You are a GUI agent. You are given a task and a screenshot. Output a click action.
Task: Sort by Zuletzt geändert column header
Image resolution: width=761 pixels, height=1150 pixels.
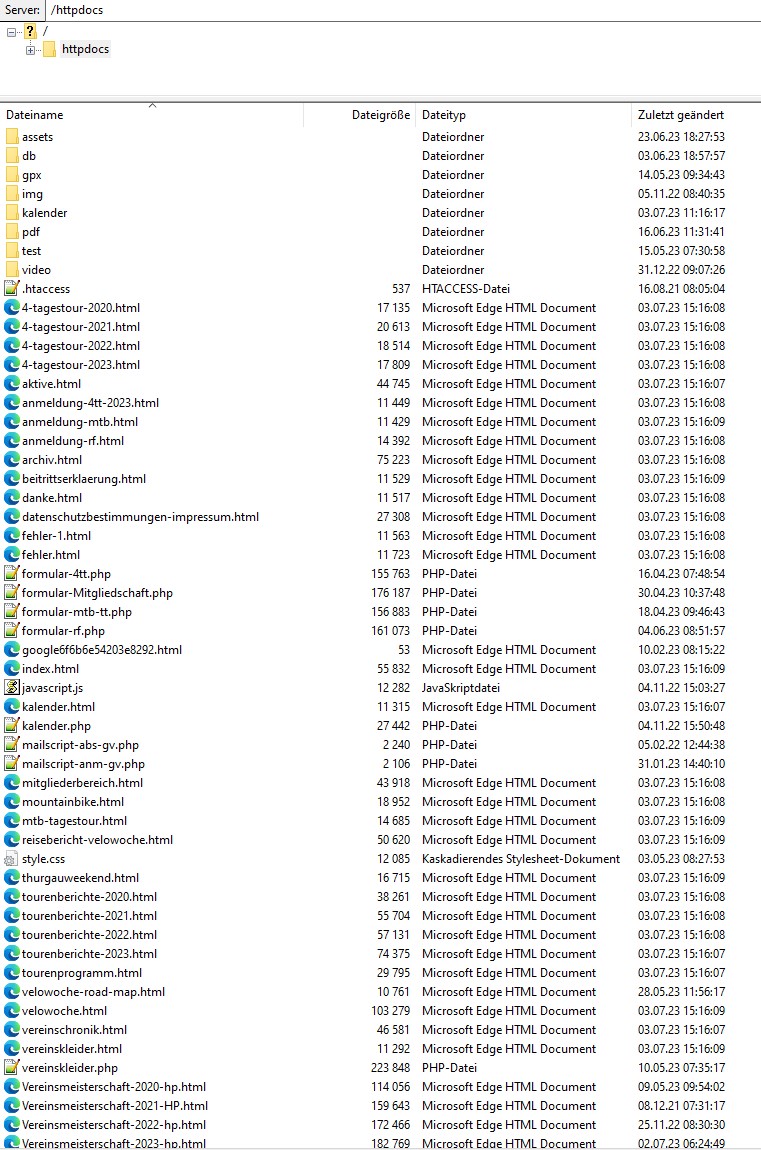coord(680,115)
